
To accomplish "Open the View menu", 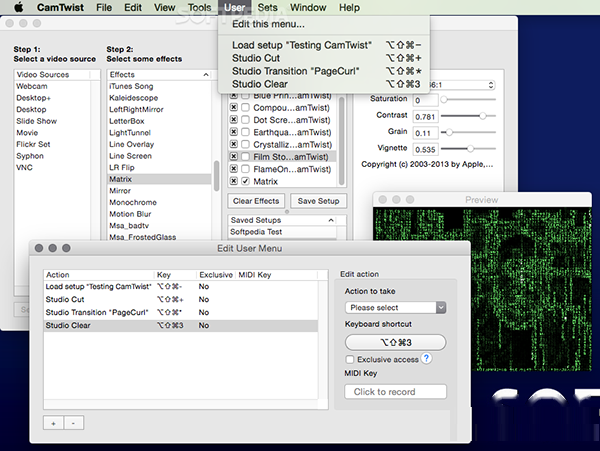I will [165, 7].
